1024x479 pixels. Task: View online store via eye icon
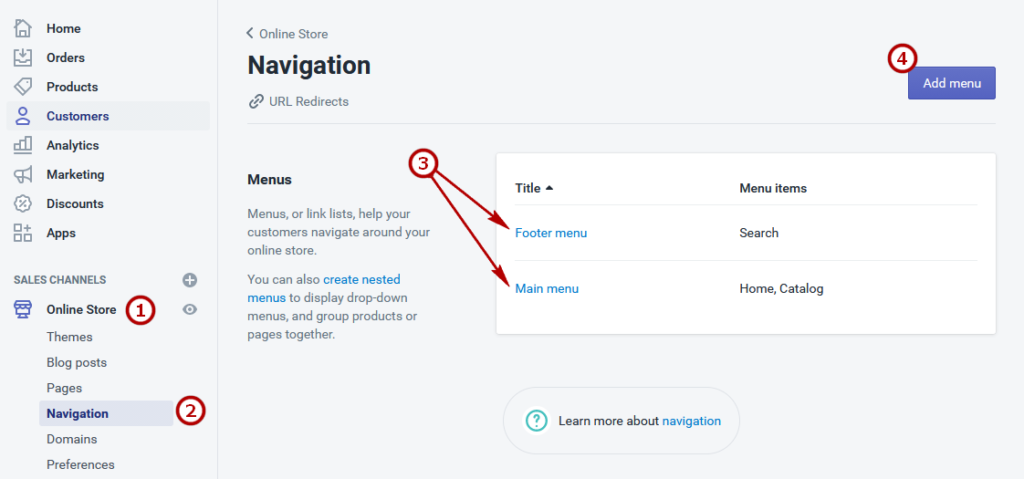pos(189,310)
